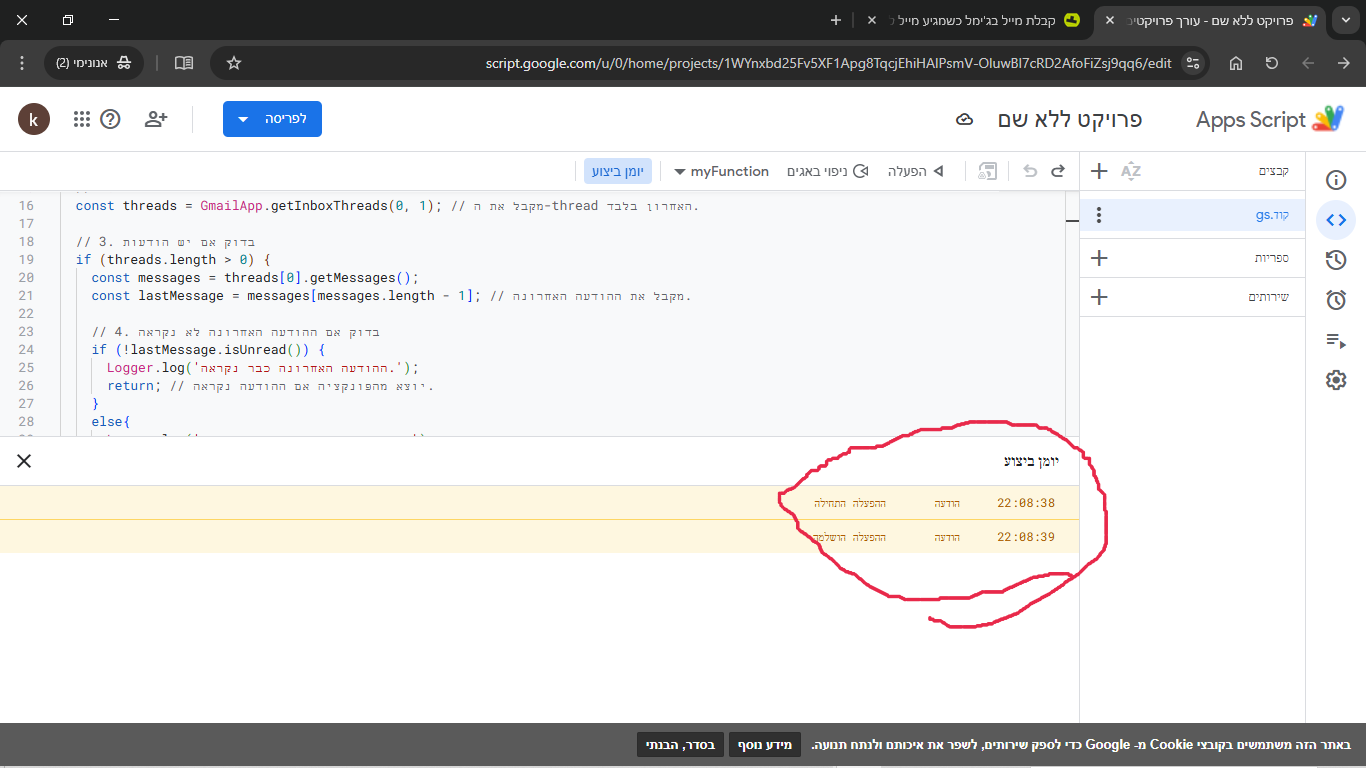This screenshot has width=1366, height=768.
Task: Accept cookies with בסדר, הבנתי button
Action: click(x=680, y=745)
